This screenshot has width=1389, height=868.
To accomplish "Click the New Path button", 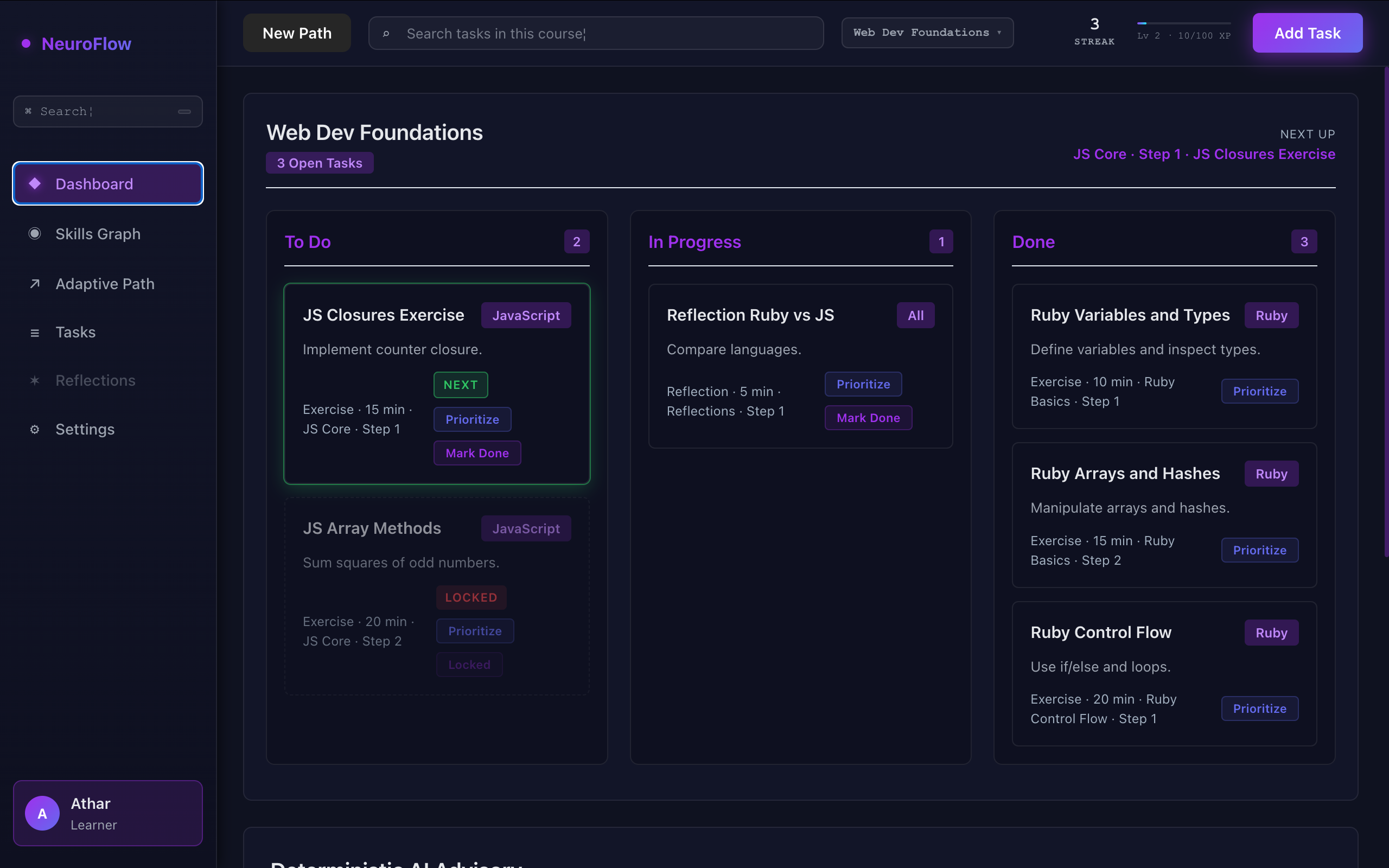I will [x=297, y=33].
